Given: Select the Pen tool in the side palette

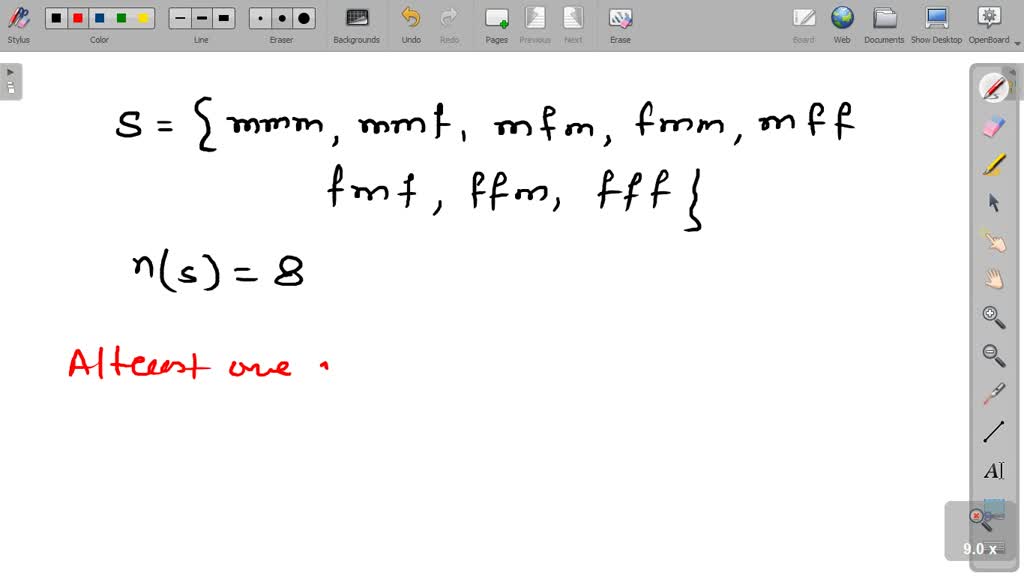Looking at the screenshot, I should (993, 89).
